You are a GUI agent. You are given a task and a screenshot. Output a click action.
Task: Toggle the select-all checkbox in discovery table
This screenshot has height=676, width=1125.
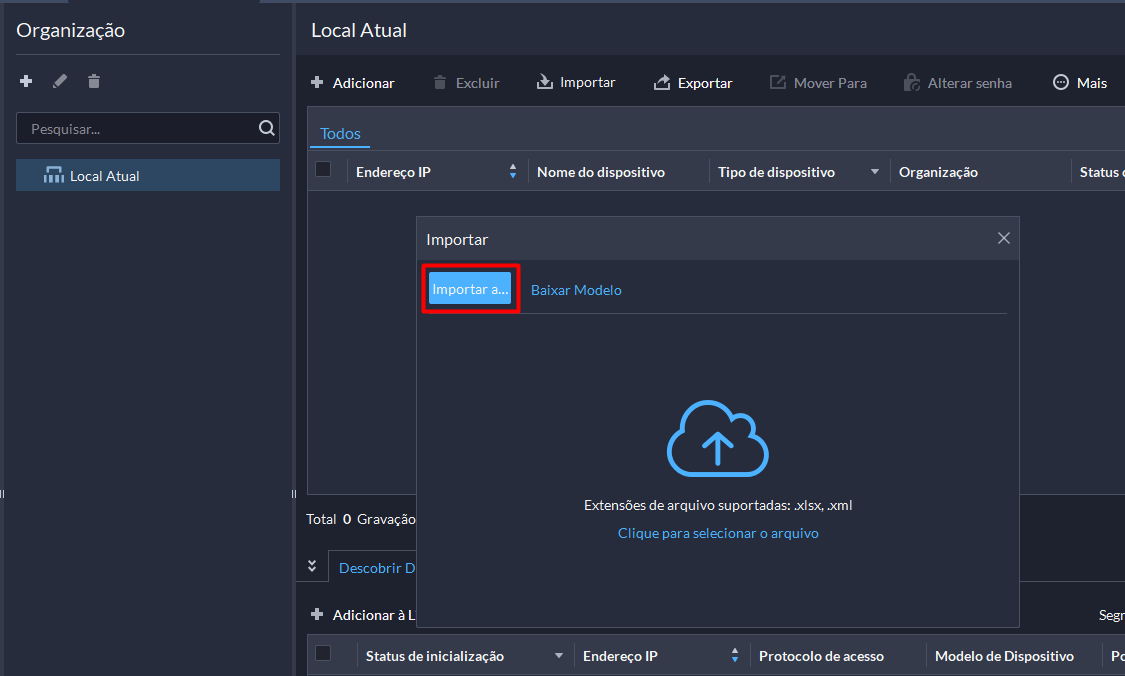point(323,654)
